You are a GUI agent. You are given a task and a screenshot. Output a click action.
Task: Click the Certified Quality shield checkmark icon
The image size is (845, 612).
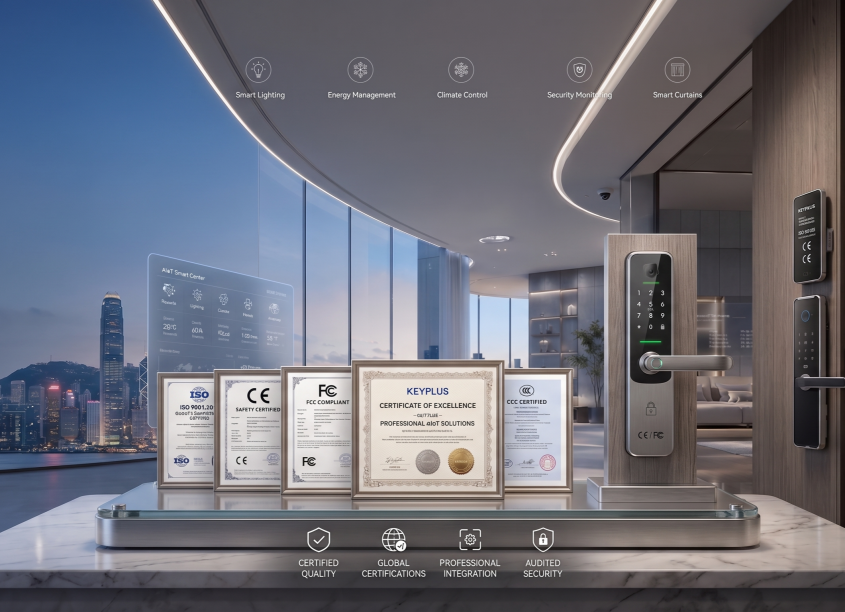click(318, 539)
